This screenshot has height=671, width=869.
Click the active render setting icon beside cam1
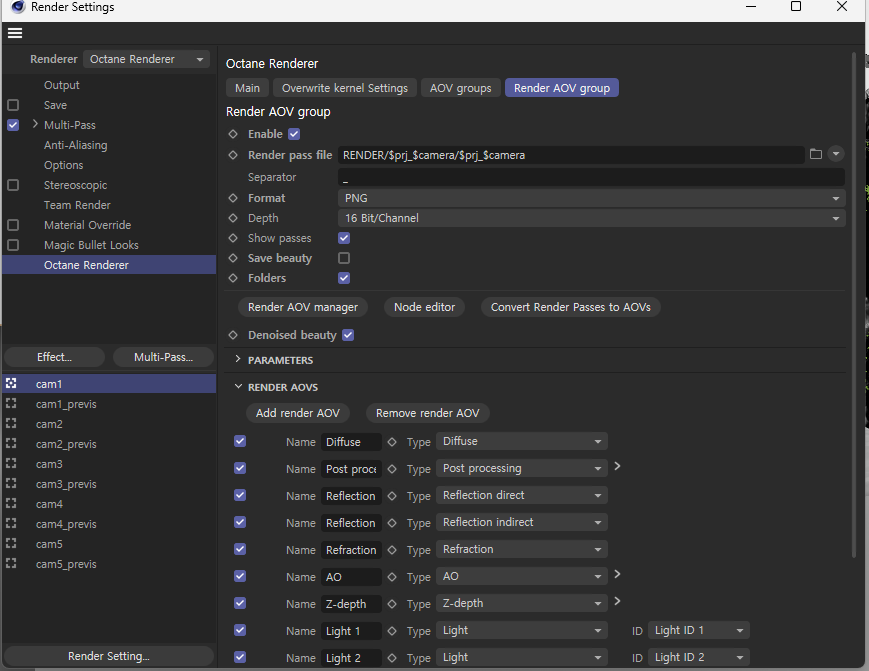point(11,383)
